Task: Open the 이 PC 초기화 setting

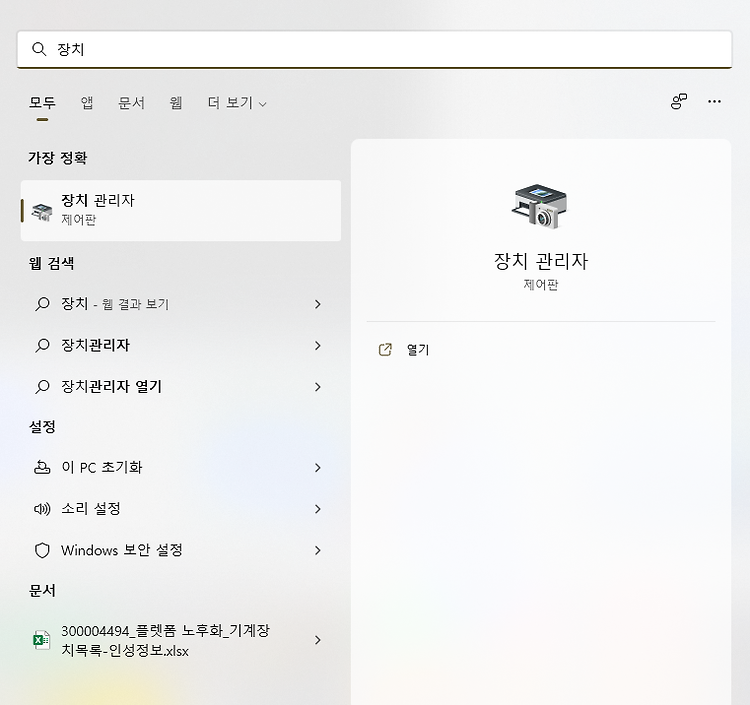Action: 181,467
